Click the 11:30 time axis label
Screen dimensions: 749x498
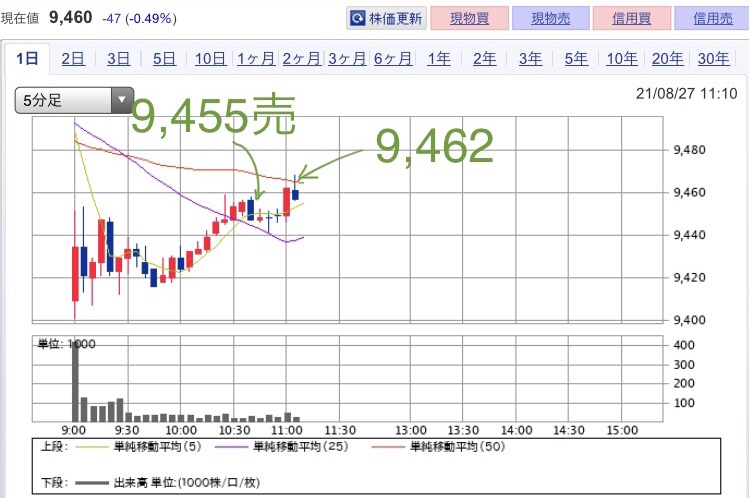coord(340,430)
